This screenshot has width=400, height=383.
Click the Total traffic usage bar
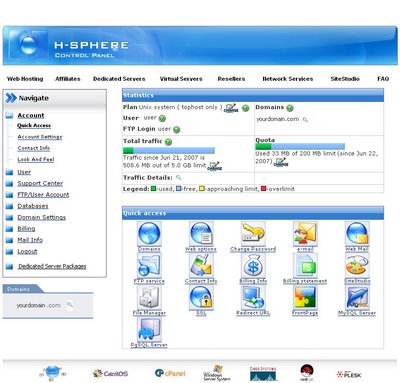tap(169, 150)
